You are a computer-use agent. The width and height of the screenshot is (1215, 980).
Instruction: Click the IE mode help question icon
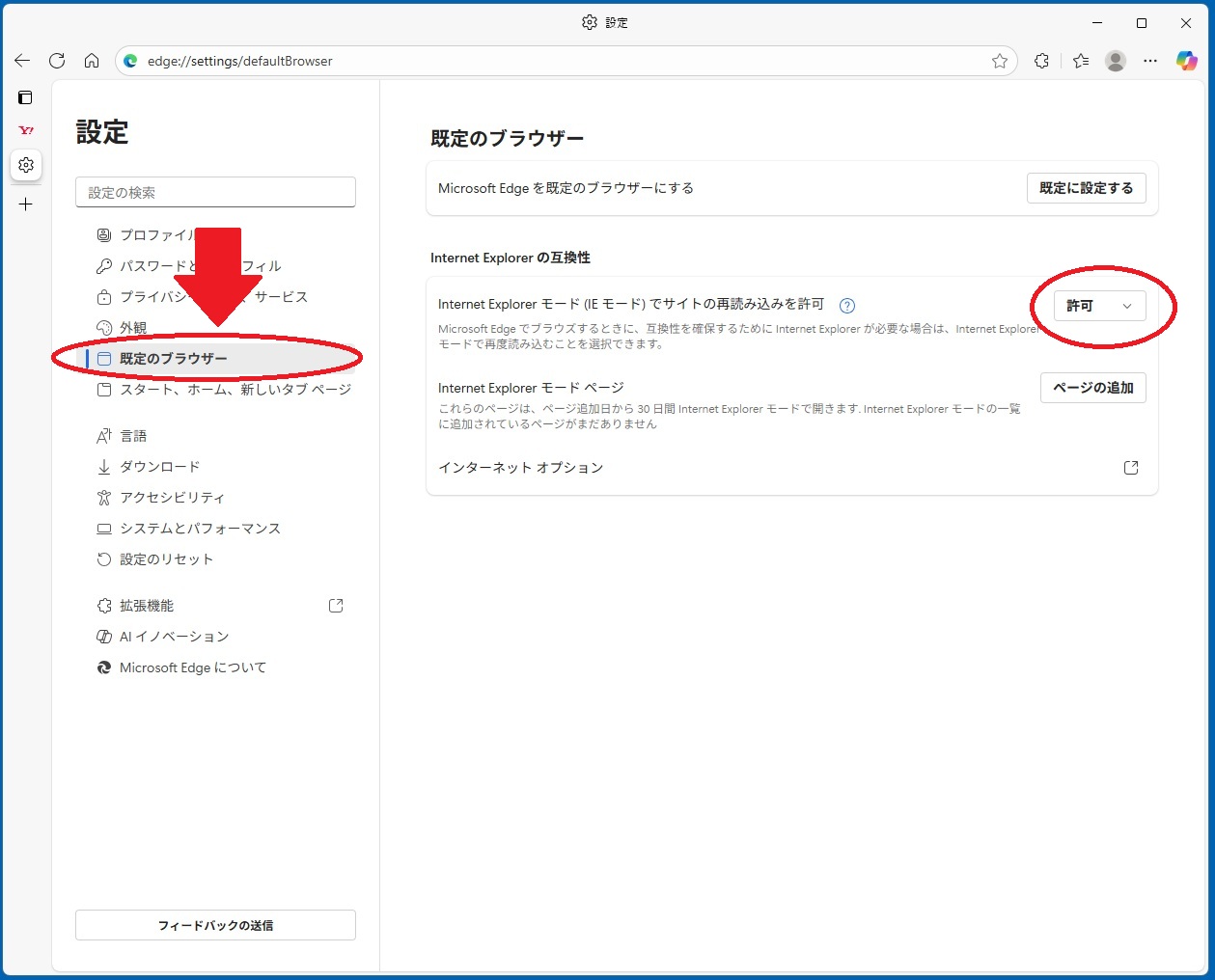tap(847, 306)
